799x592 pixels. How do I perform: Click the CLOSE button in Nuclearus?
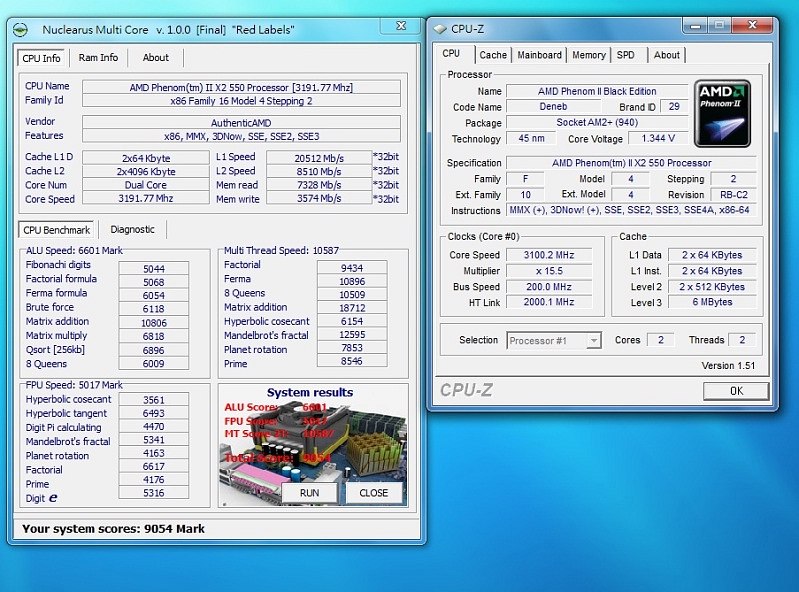tap(374, 493)
